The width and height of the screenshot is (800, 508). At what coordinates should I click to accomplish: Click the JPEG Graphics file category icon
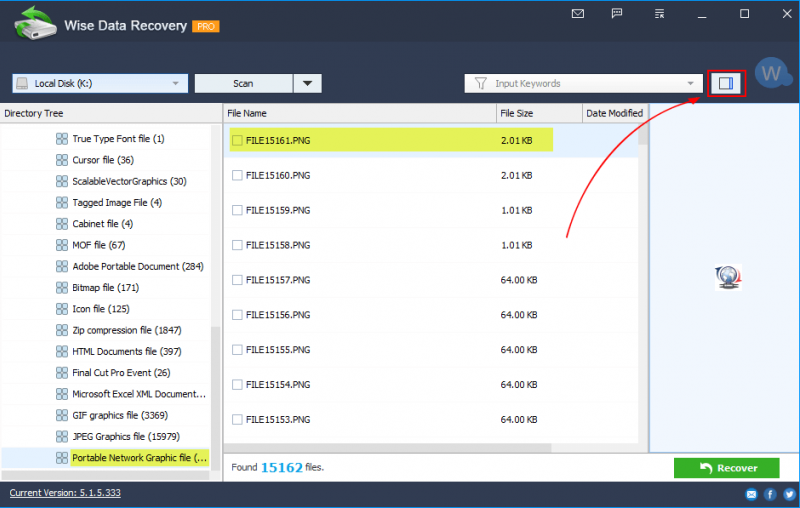tap(62, 437)
